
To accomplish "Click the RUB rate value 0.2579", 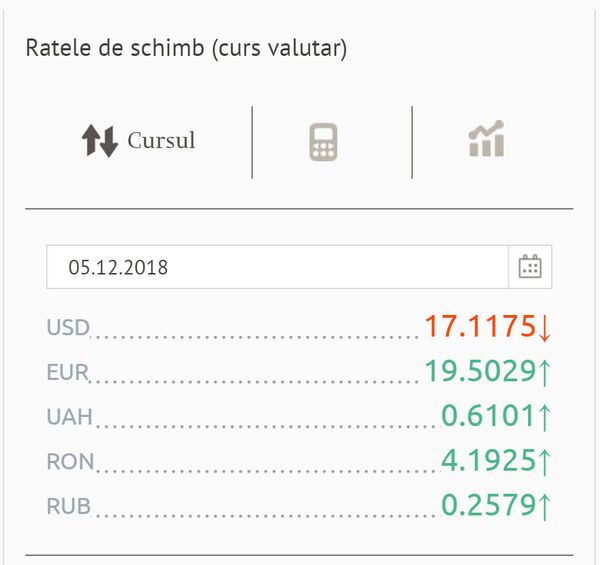I will [488, 506].
